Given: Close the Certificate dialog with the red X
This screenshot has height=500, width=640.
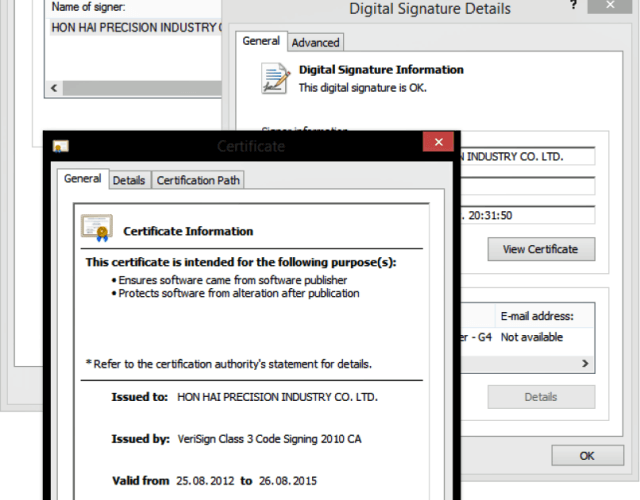Looking at the screenshot, I should click(x=438, y=142).
